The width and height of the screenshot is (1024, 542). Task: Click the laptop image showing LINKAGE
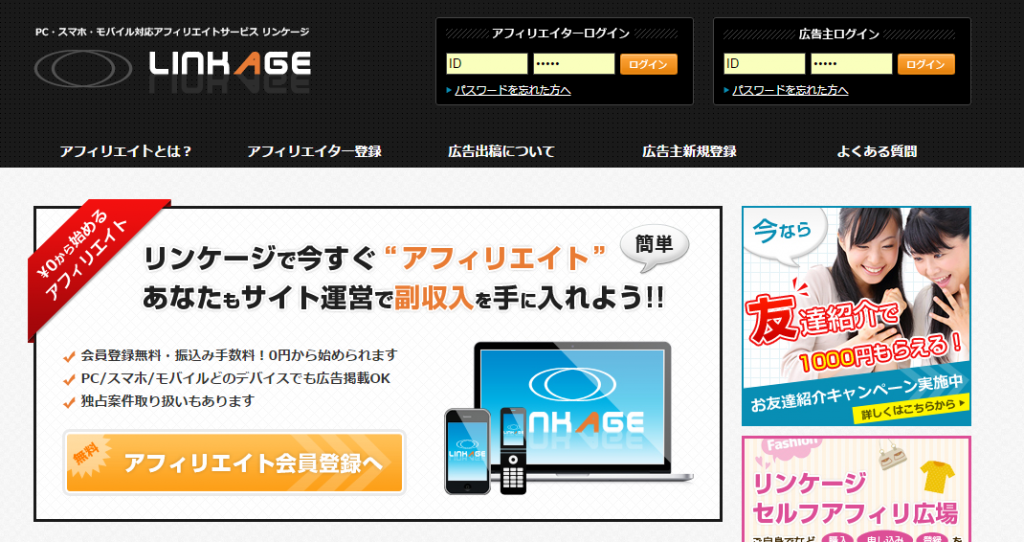pos(581,411)
